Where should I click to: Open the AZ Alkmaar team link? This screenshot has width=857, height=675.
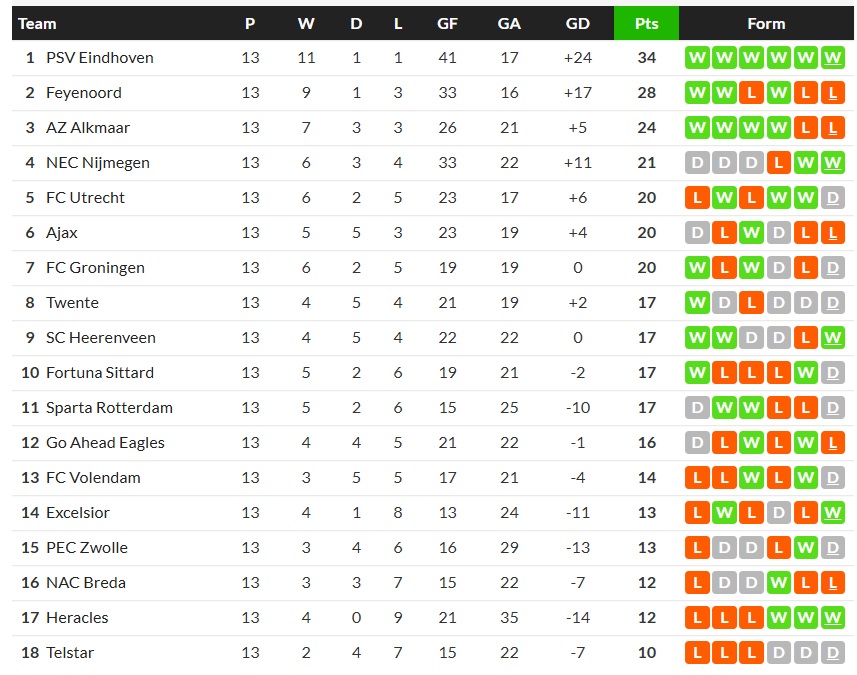88,128
